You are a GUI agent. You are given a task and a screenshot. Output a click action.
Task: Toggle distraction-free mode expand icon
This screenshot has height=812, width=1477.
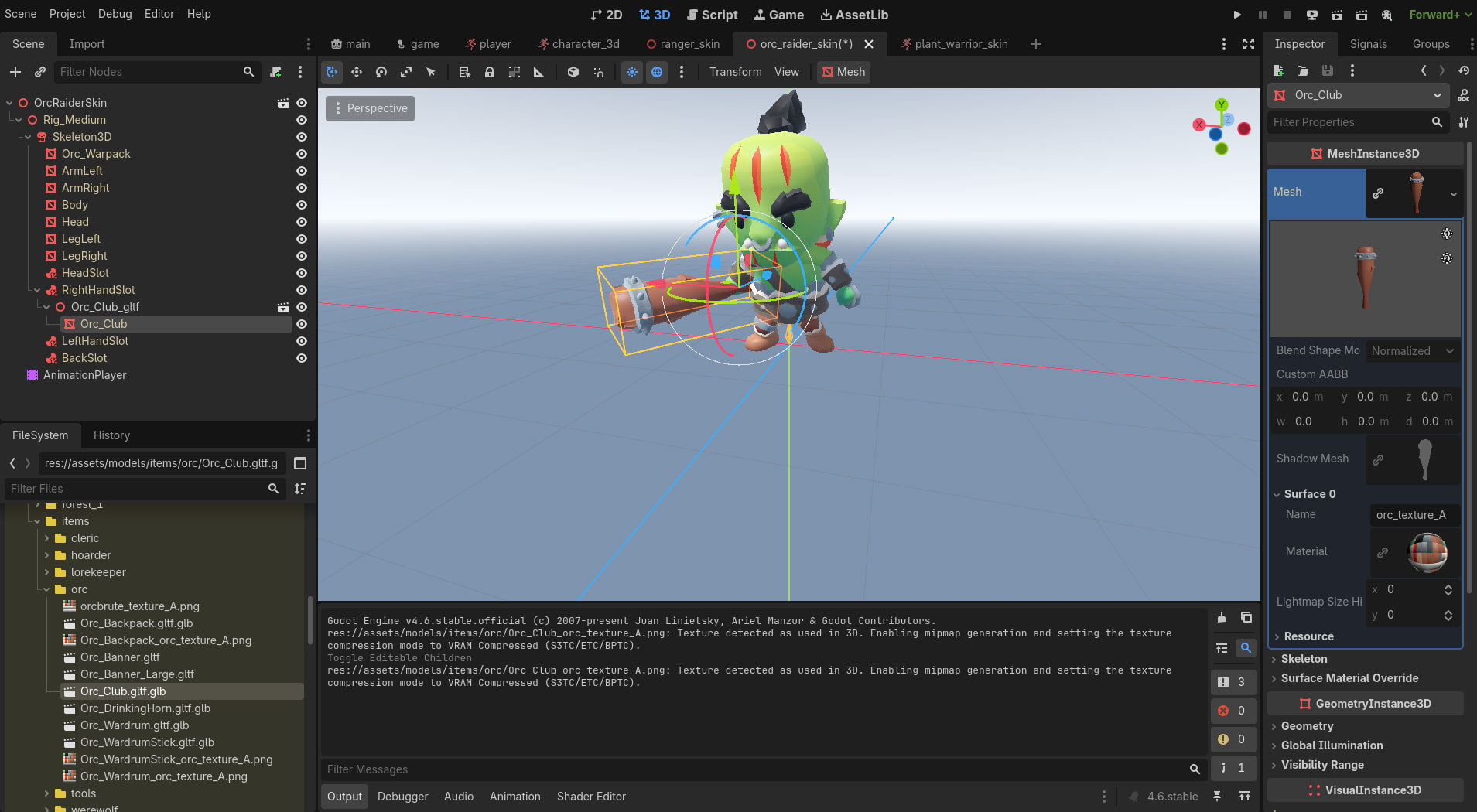pyautogui.click(x=1249, y=44)
